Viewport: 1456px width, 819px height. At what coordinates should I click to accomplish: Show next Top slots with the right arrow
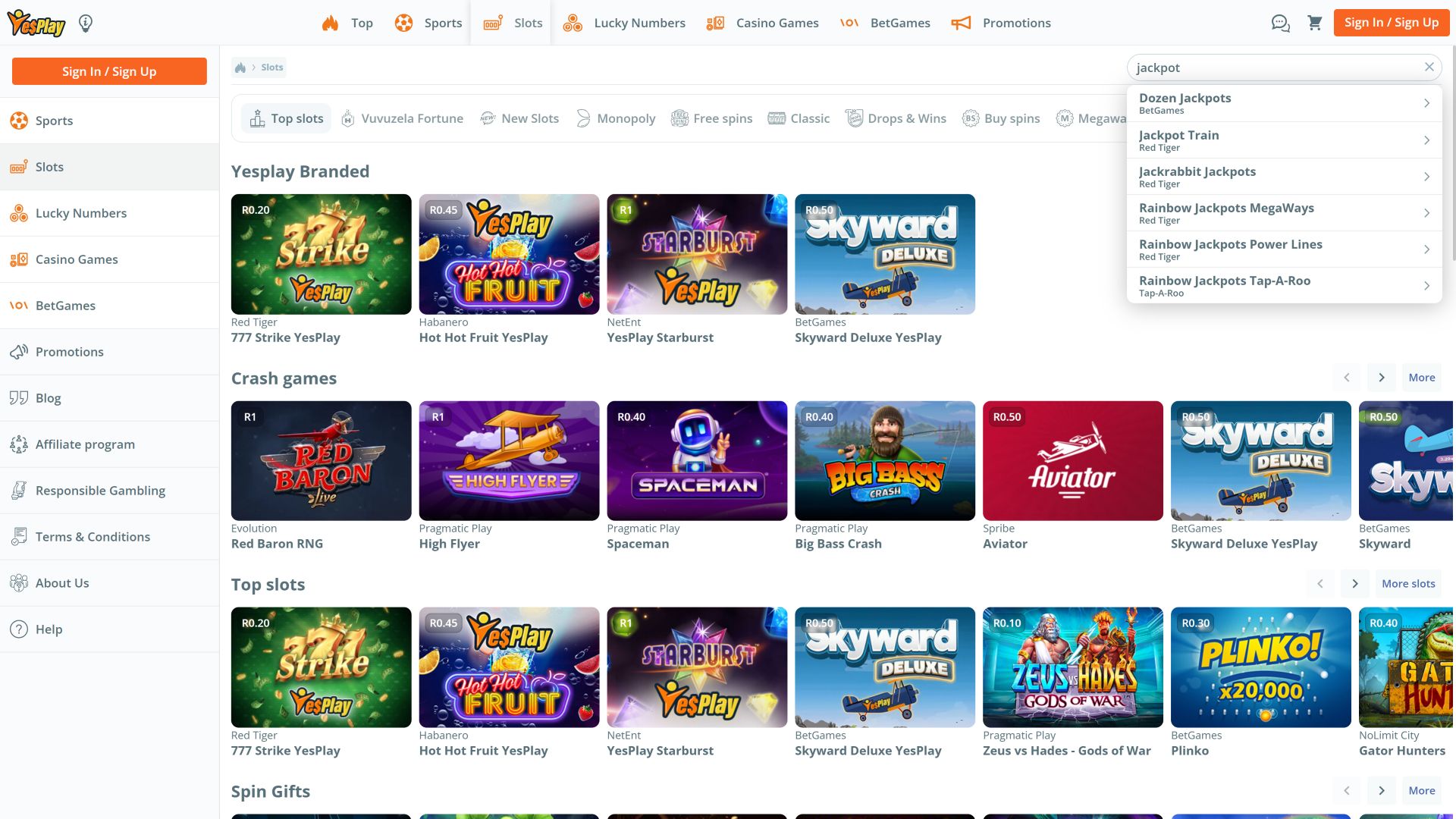click(x=1354, y=584)
